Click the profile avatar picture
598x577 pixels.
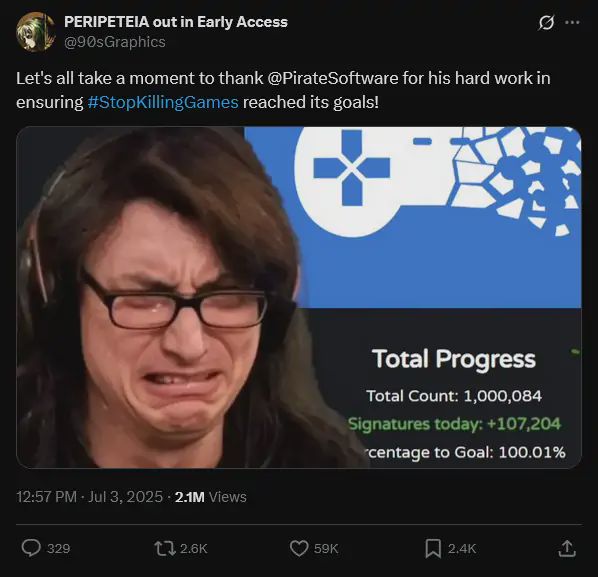point(35,32)
